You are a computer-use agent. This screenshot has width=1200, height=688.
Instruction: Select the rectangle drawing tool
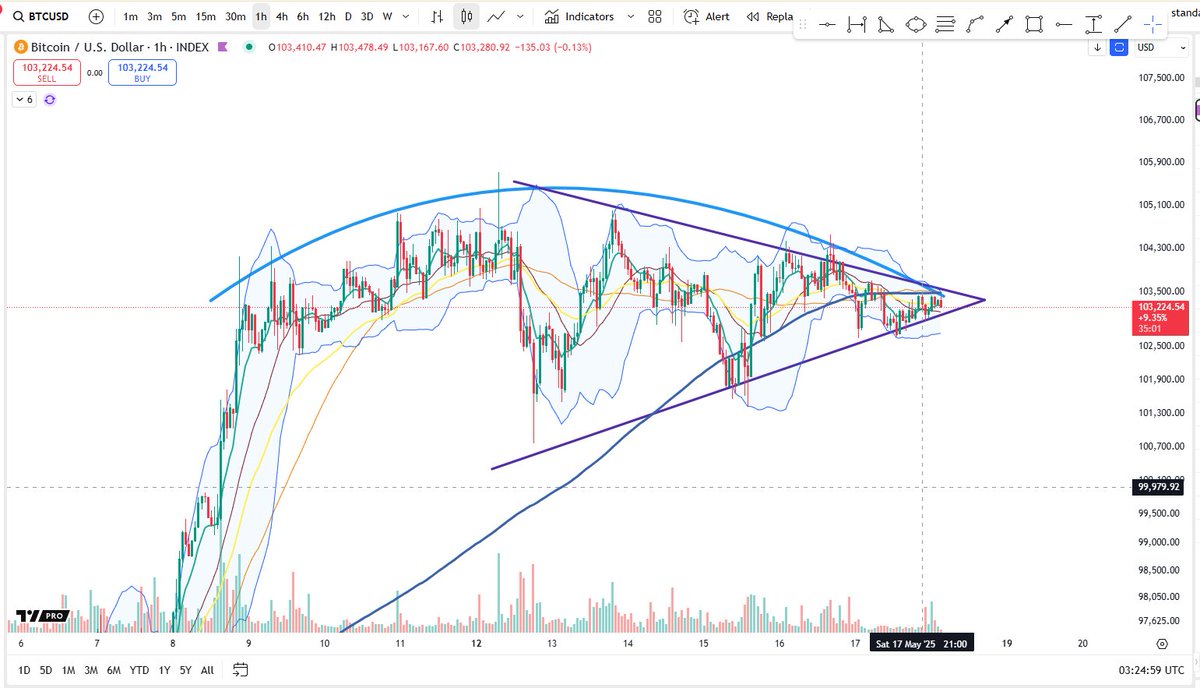point(1035,25)
